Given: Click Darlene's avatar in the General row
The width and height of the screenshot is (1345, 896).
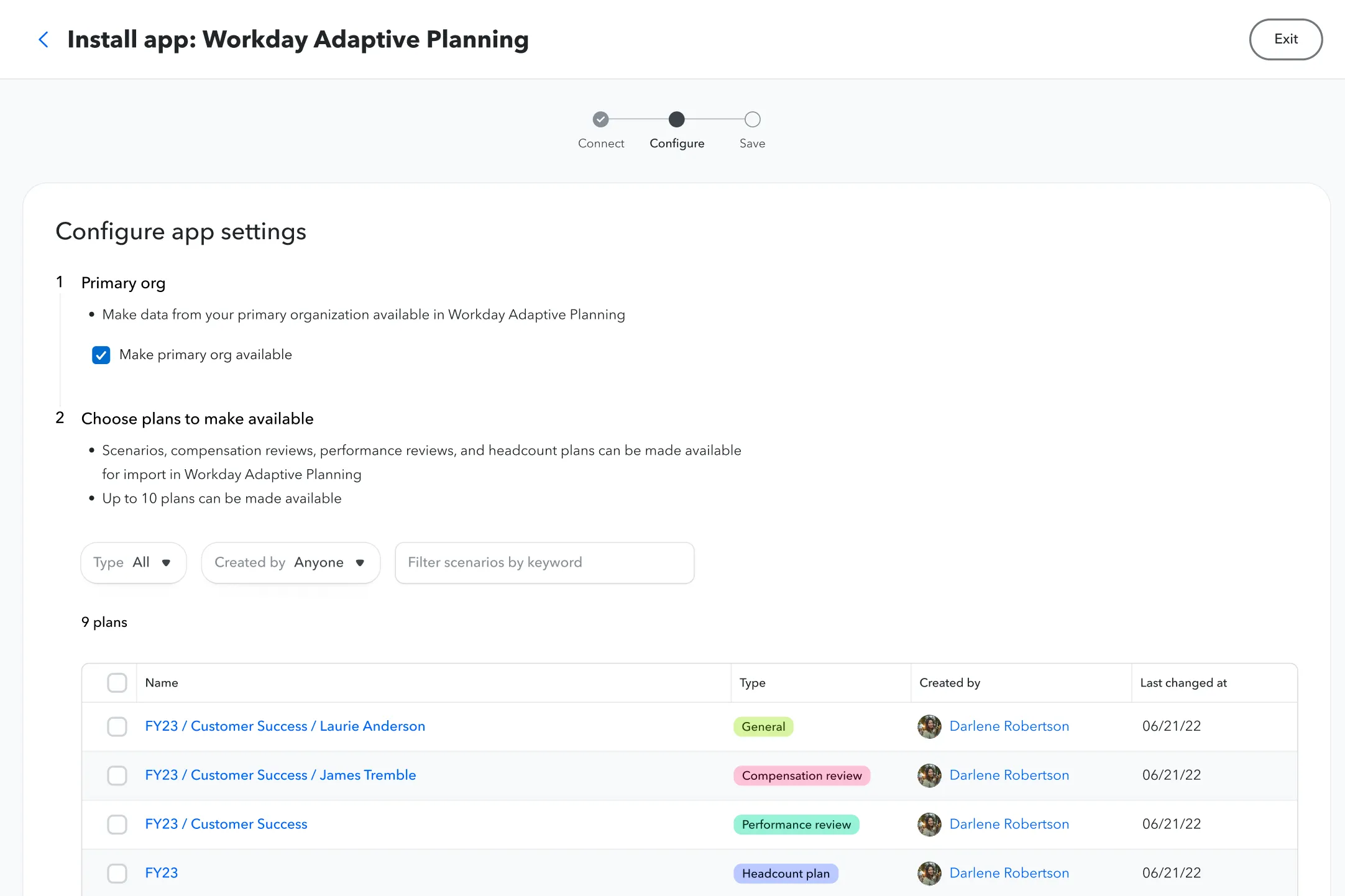Looking at the screenshot, I should [x=929, y=726].
